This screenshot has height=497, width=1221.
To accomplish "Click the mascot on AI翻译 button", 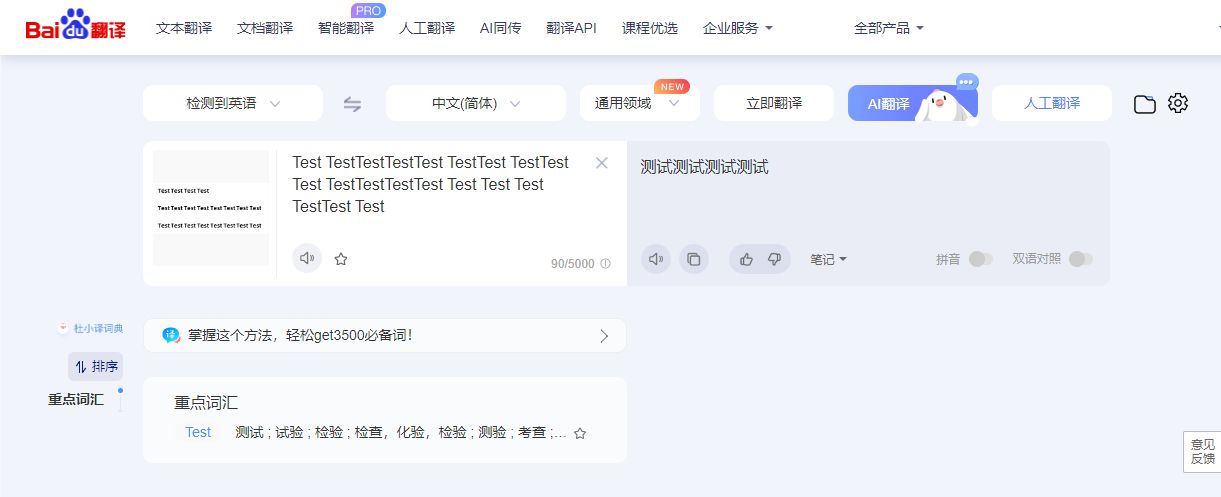I will tap(944, 102).
